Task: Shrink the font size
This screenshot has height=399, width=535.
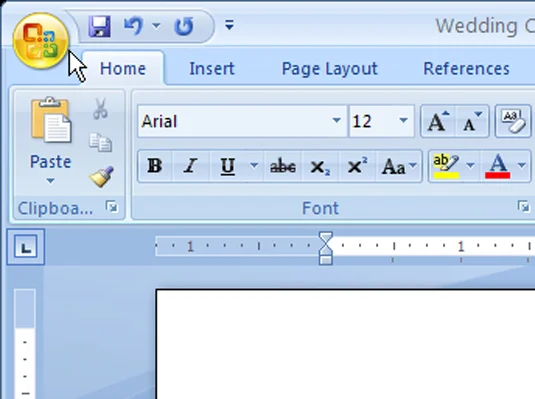Action: [472, 121]
